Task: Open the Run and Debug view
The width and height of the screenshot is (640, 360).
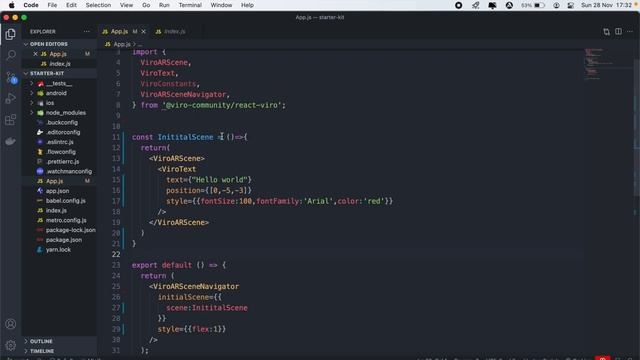Action: pyautogui.click(x=11, y=98)
